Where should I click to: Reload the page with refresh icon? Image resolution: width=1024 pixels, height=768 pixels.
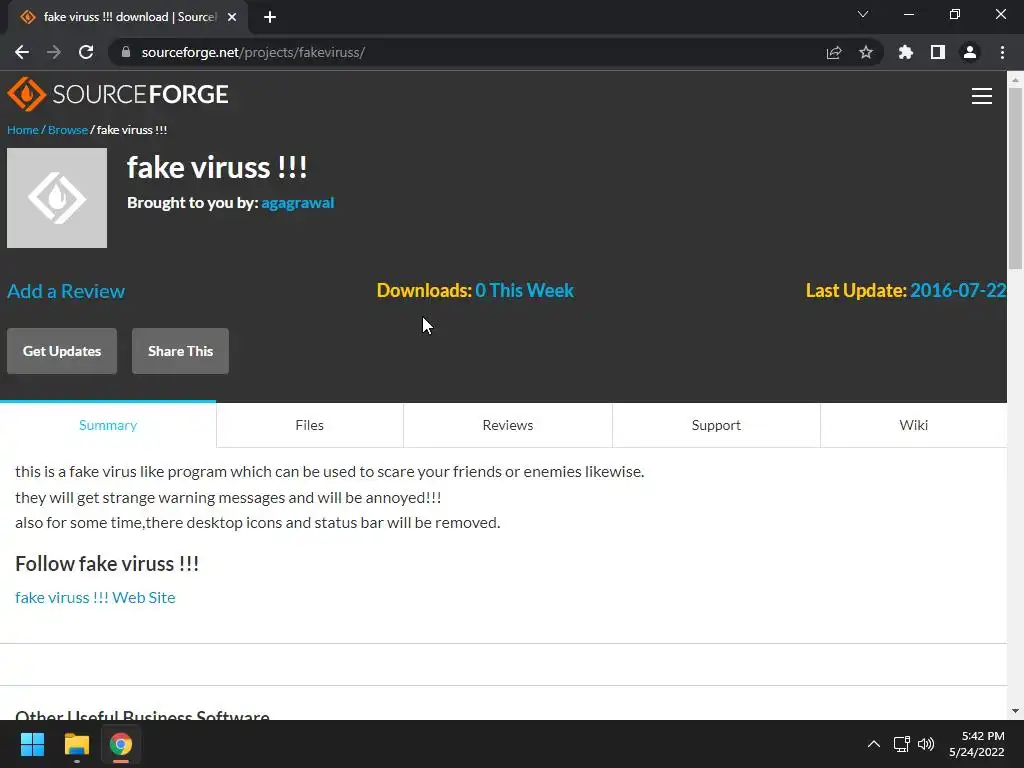pyautogui.click(x=86, y=52)
